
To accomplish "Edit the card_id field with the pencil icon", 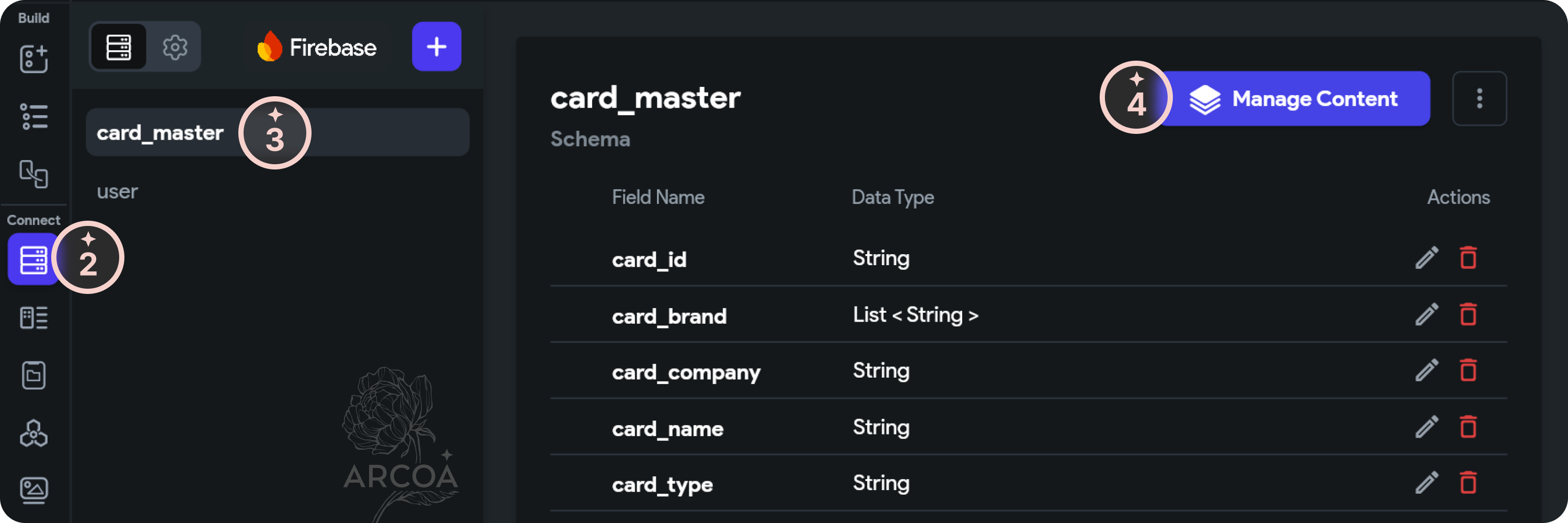I will pos(1426,258).
